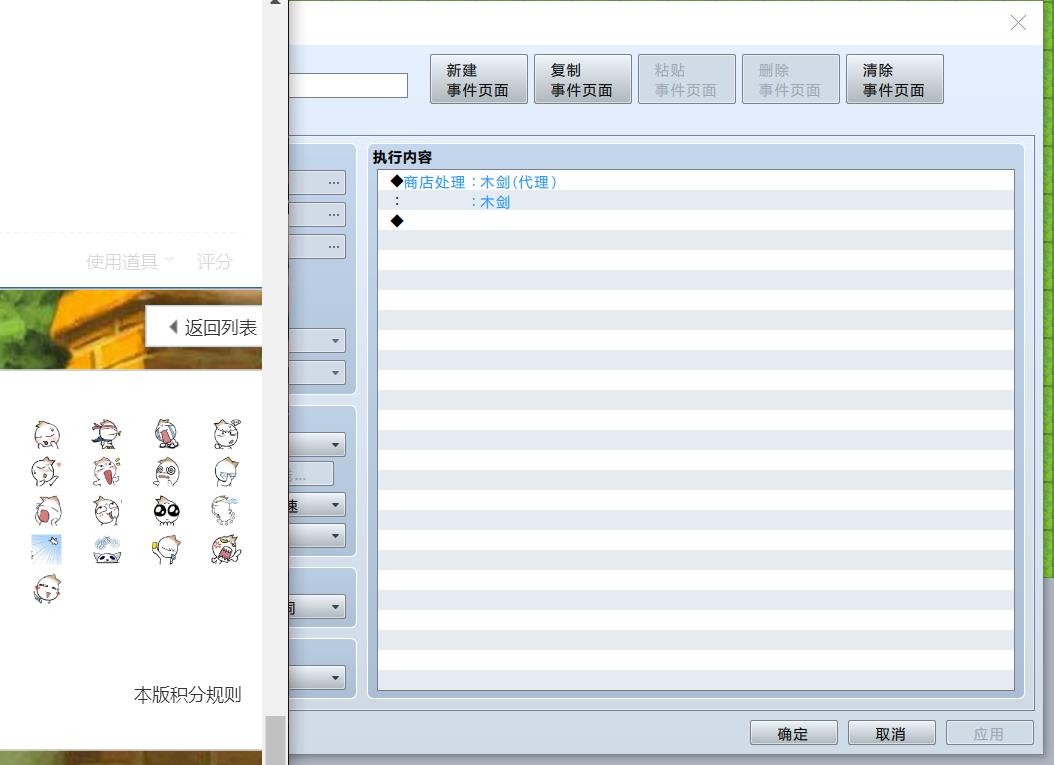Select the empty diamond command line
This screenshot has width=1054, height=765.
696,221
